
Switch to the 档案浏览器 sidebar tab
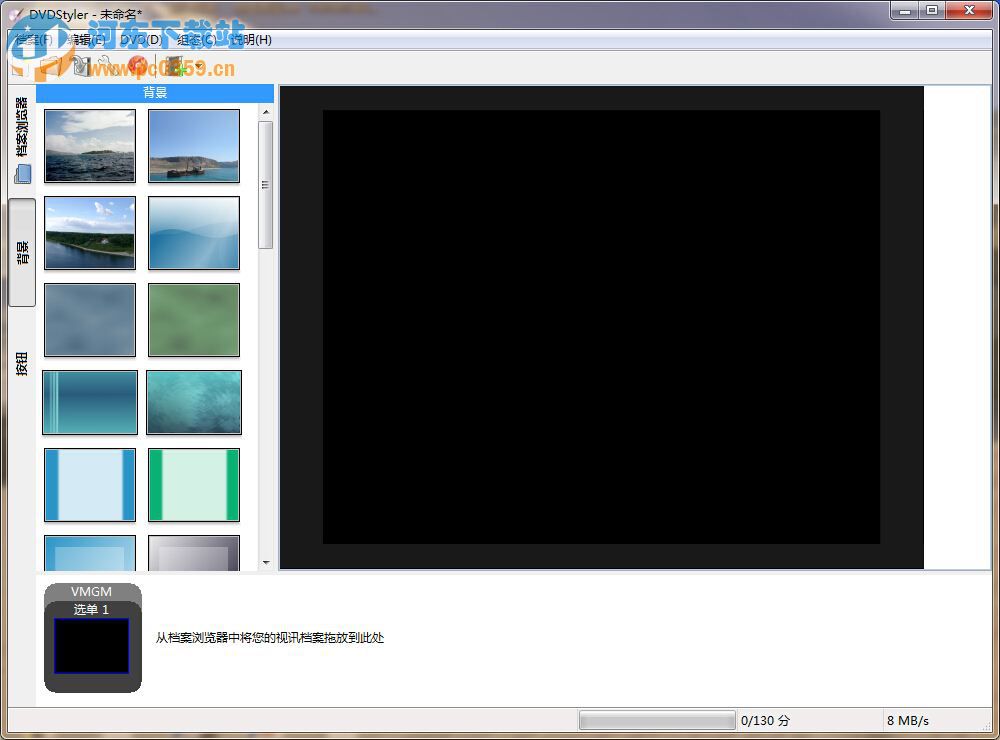tap(21, 125)
